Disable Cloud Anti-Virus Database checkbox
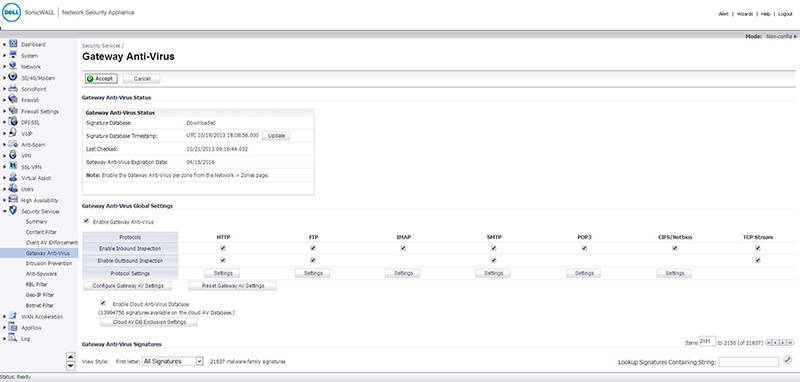Viewport: 800px width, 382px height. [x=103, y=303]
